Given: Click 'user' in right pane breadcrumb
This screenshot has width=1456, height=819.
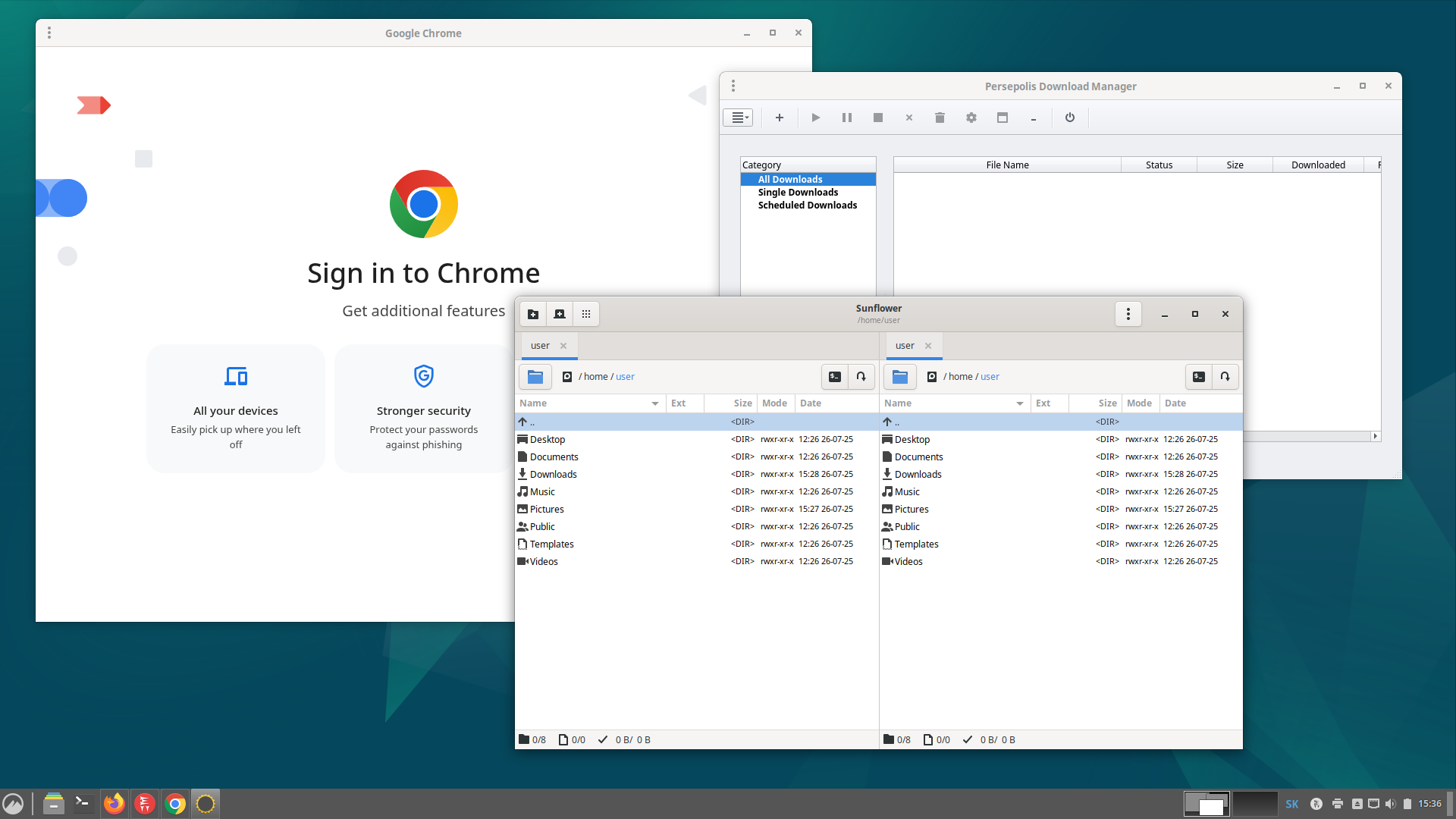Looking at the screenshot, I should (x=990, y=377).
